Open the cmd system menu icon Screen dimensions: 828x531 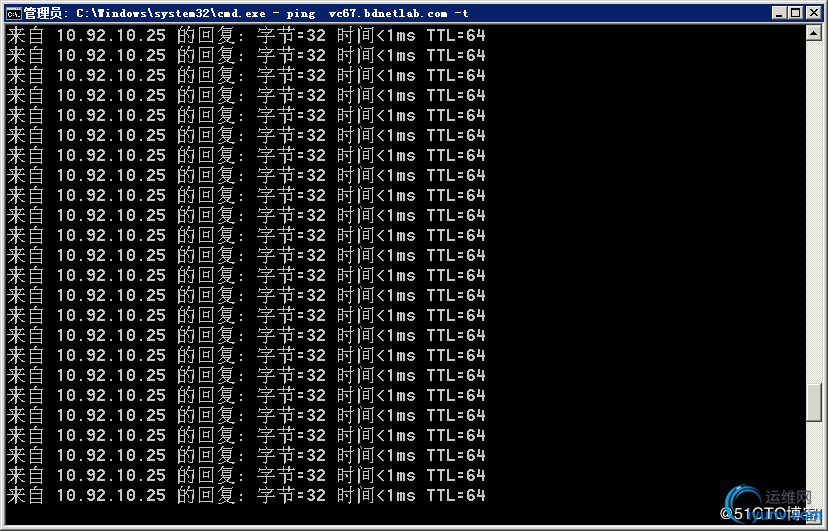click(13, 13)
